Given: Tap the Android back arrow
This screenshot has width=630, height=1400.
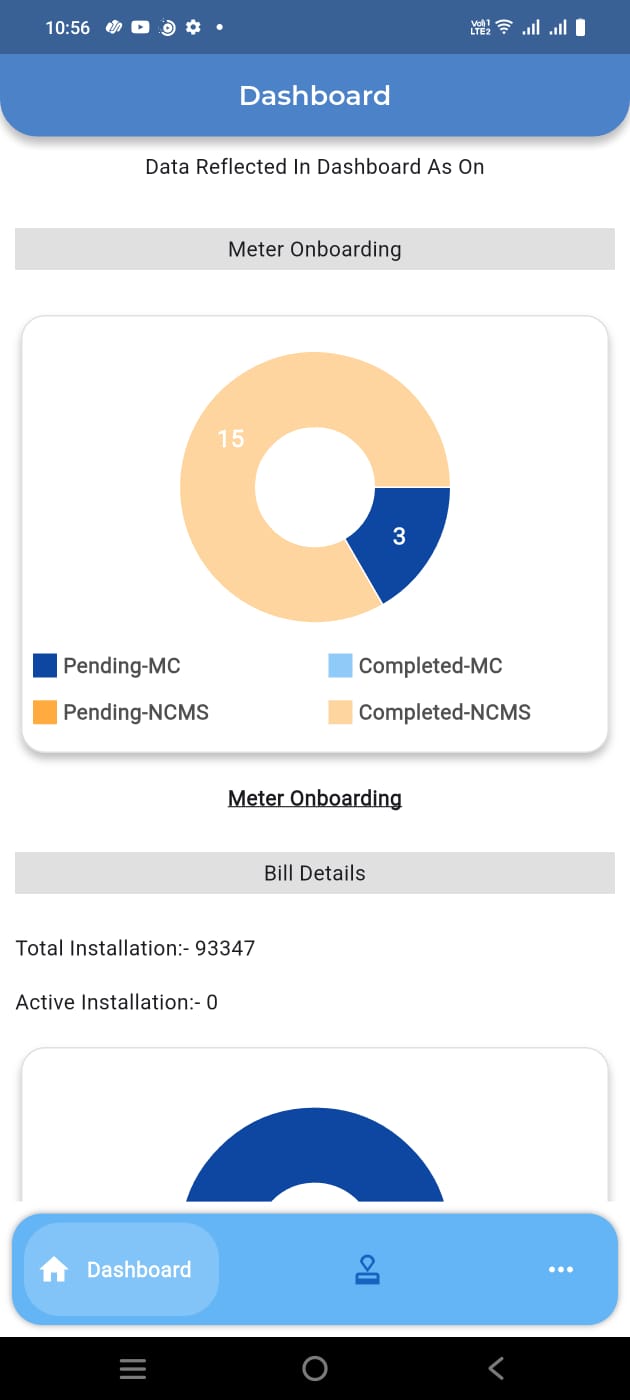Looking at the screenshot, I should [496, 1368].
